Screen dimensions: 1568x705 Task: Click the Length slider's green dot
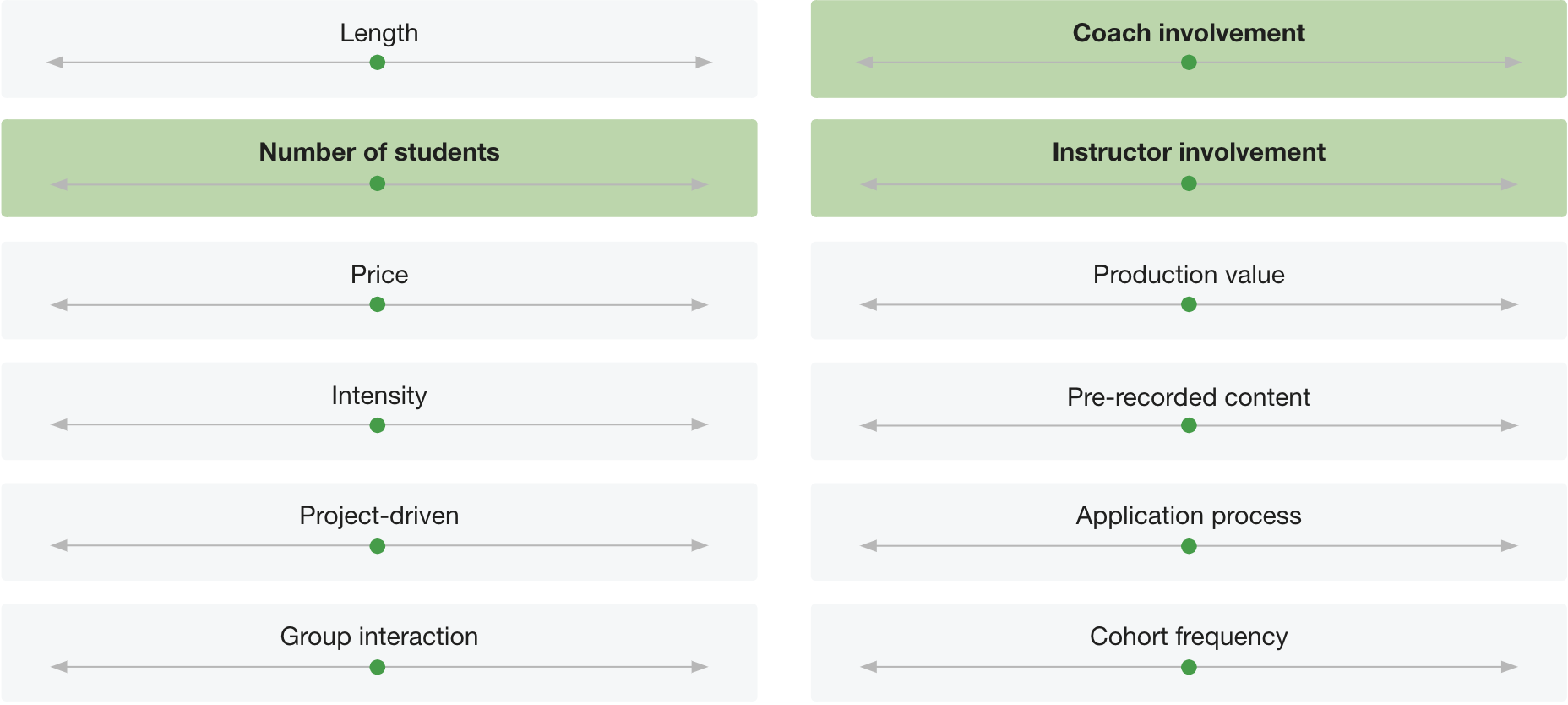(378, 63)
